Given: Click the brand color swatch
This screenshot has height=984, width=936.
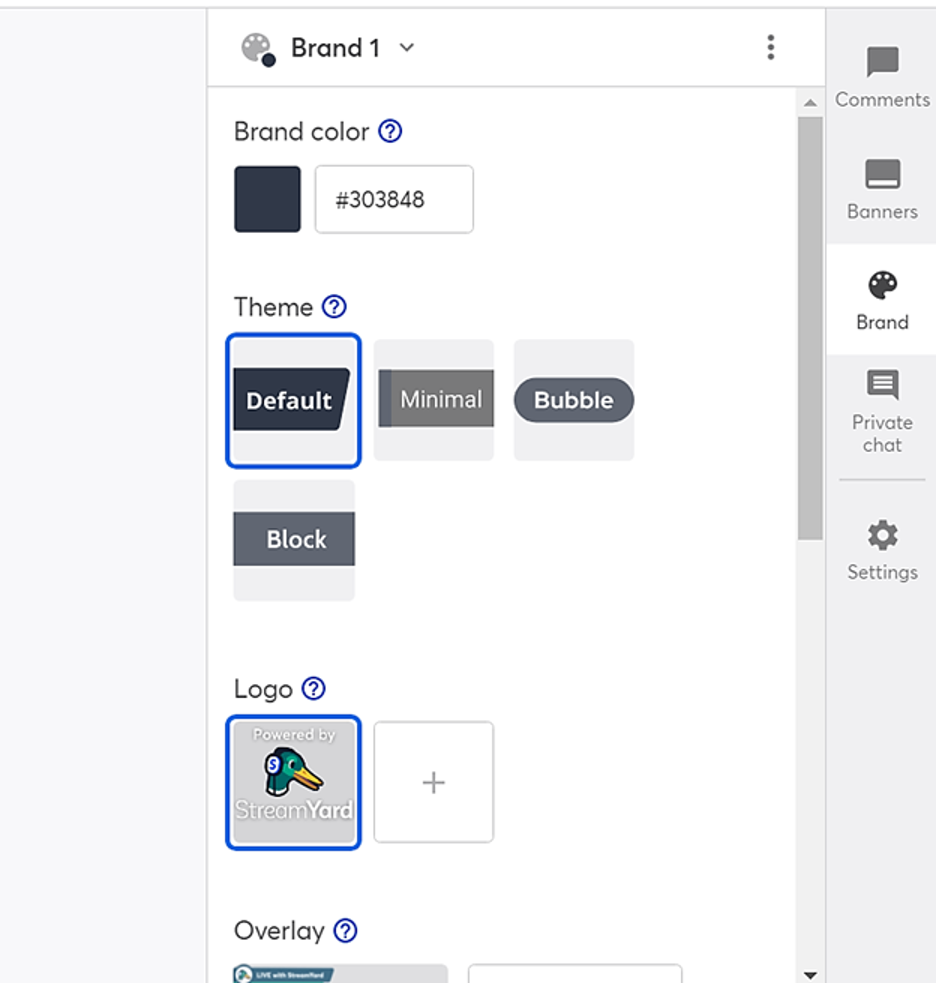Looking at the screenshot, I should [x=266, y=198].
